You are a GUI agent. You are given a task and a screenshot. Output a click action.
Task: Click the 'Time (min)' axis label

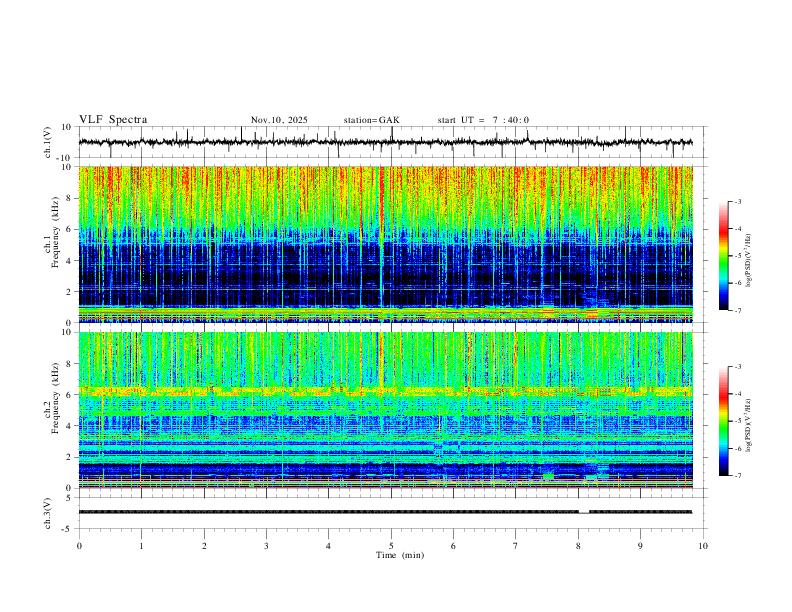(x=400, y=555)
